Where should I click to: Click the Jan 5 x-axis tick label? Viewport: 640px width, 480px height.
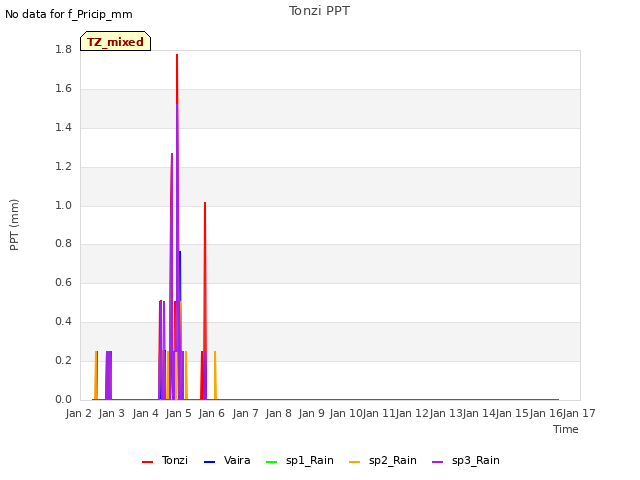pyautogui.click(x=178, y=413)
